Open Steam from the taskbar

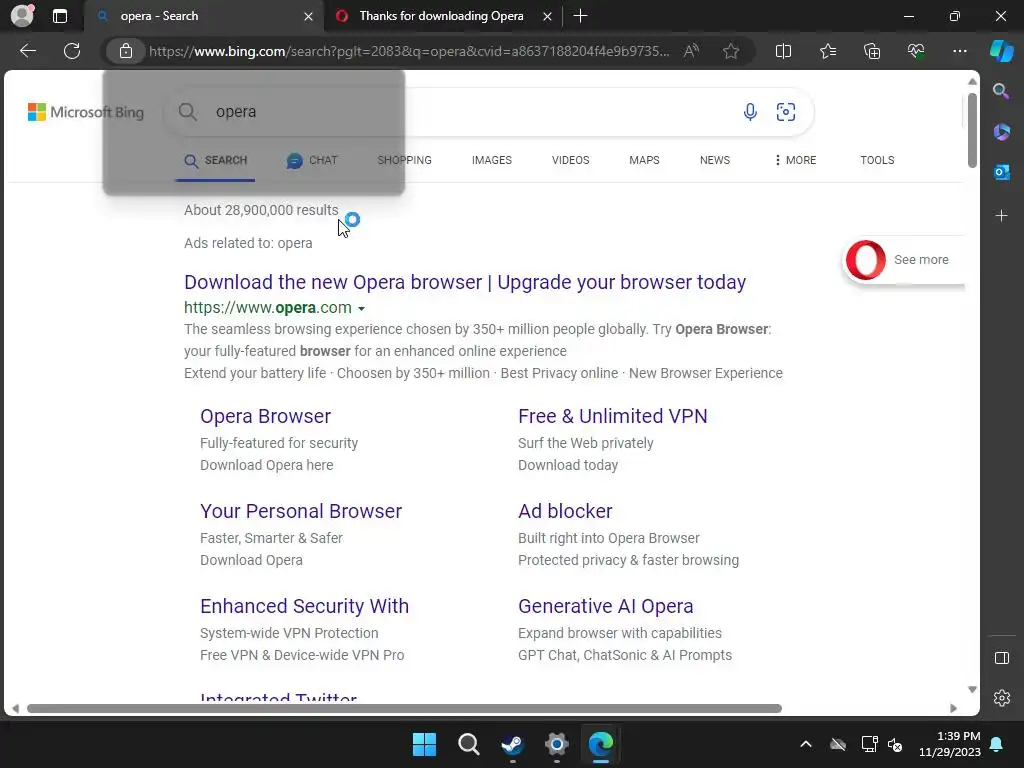[x=512, y=744]
